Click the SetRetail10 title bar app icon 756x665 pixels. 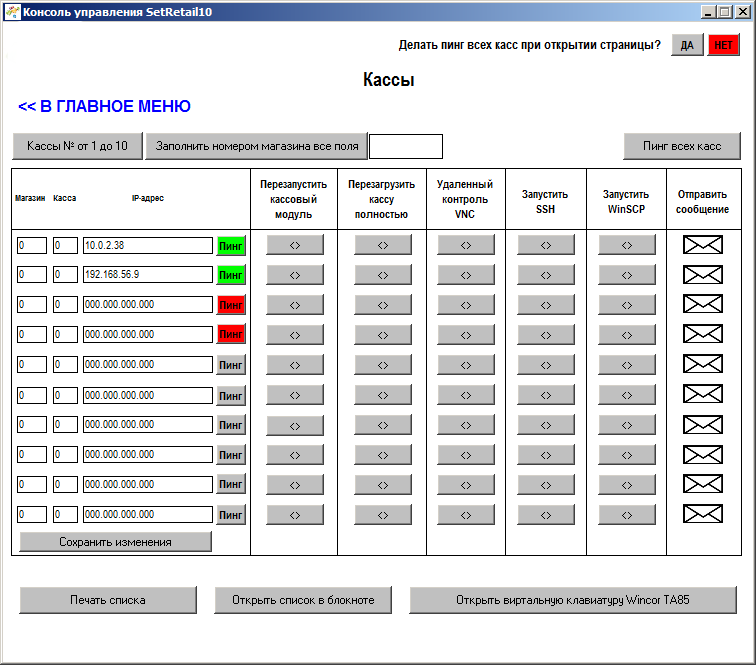tap(13, 12)
